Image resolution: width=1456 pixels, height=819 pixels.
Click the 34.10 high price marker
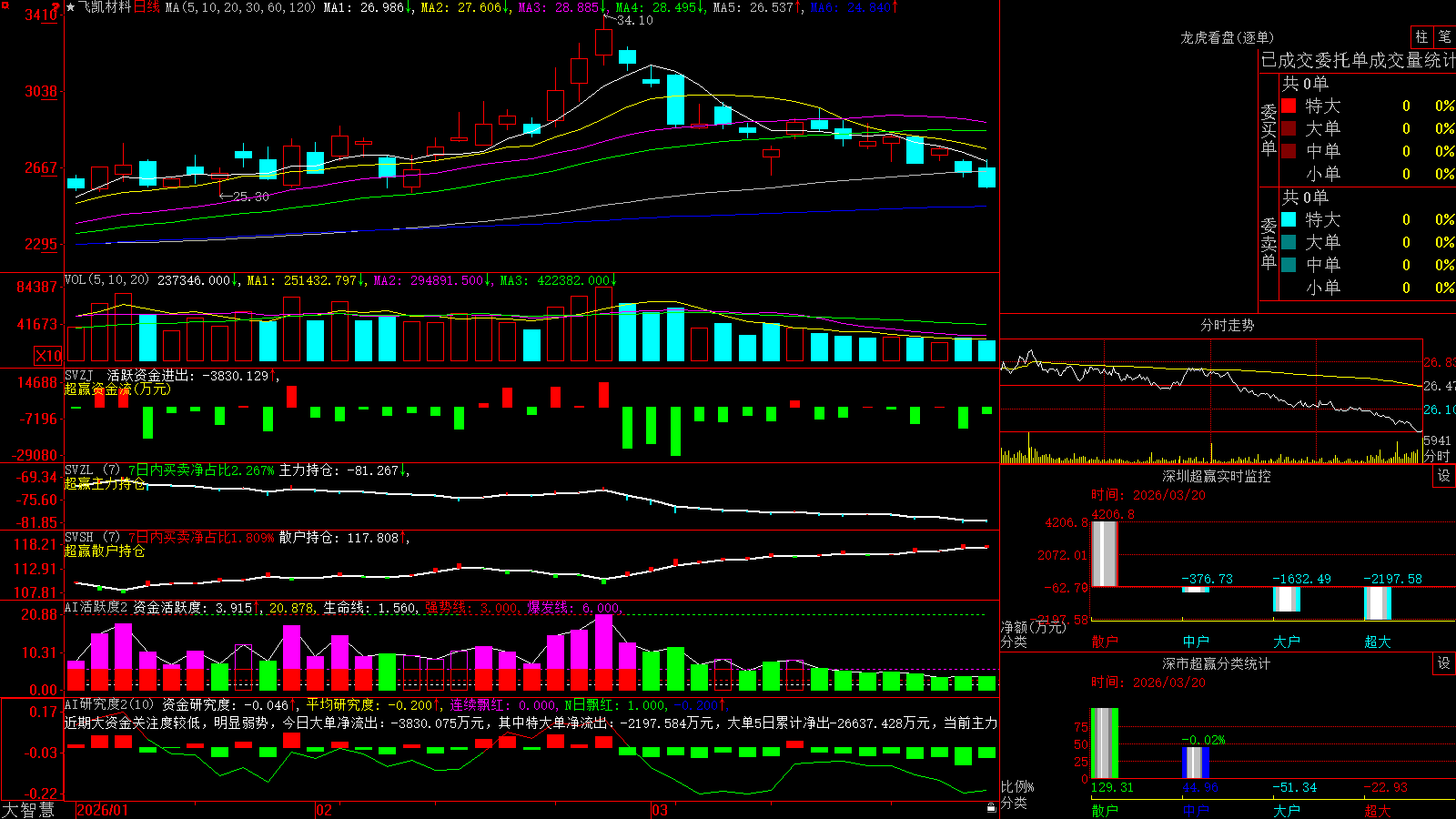[634, 20]
